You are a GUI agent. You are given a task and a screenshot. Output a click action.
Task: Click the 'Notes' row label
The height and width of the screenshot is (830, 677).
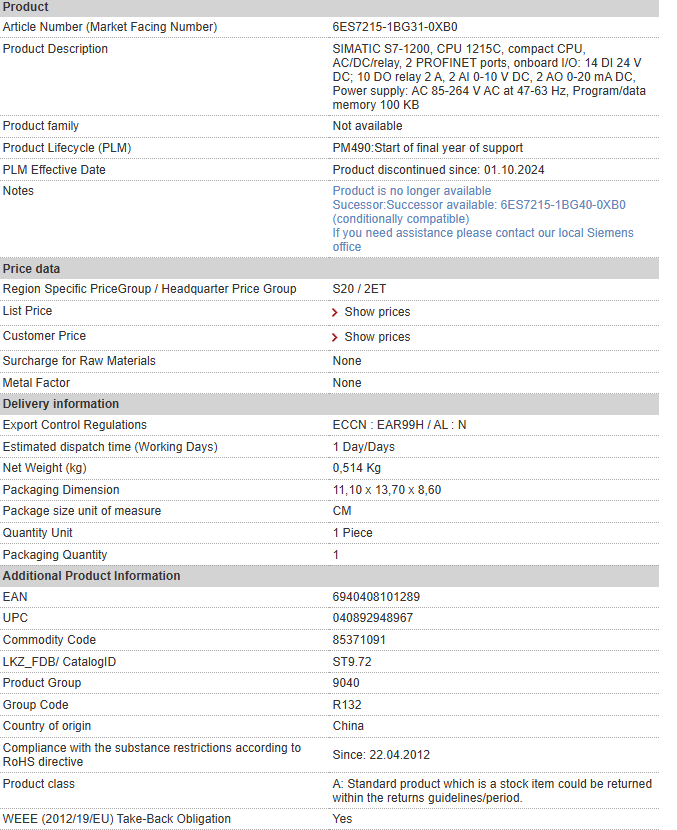18,191
